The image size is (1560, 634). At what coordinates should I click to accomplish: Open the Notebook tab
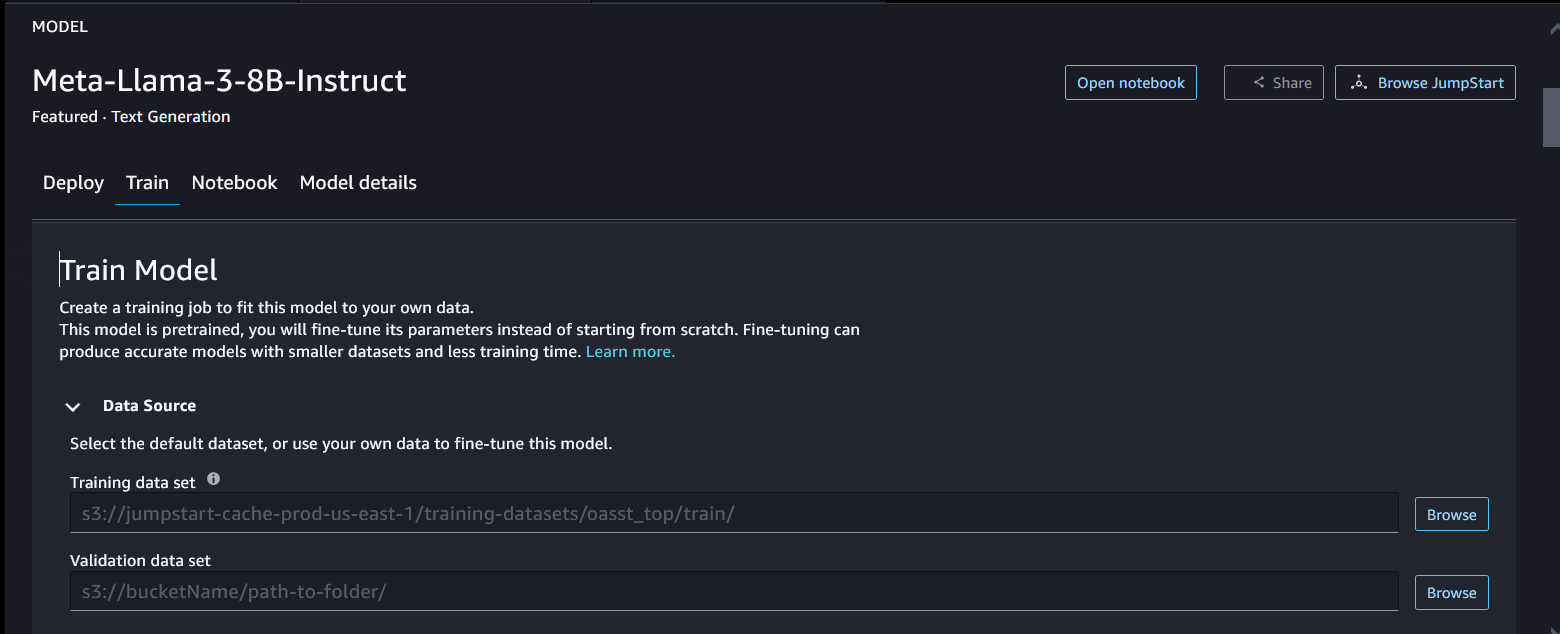[x=234, y=183]
